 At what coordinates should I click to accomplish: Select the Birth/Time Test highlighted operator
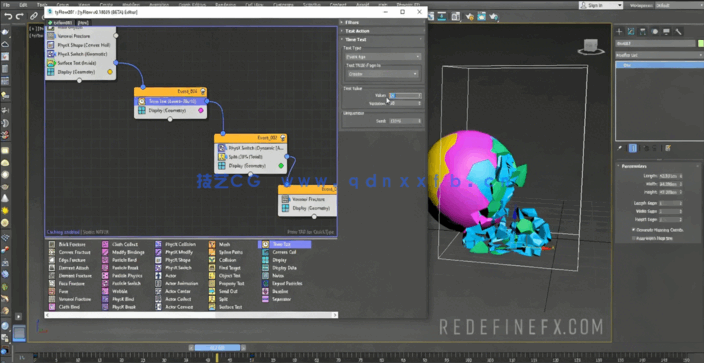click(x=284, y=244)
